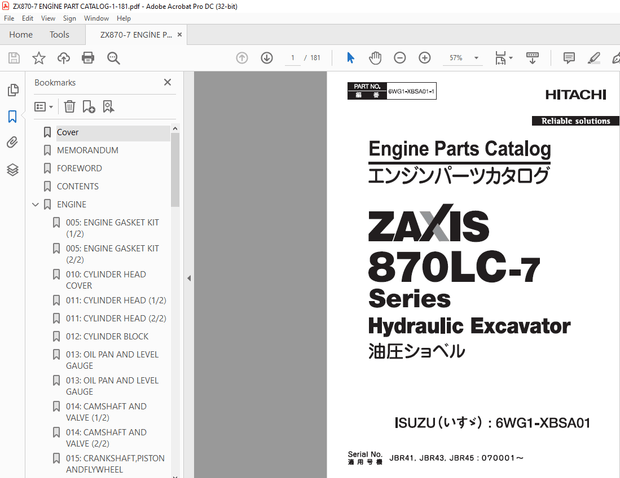Activate the Hand pan tool

click(375, 58)
